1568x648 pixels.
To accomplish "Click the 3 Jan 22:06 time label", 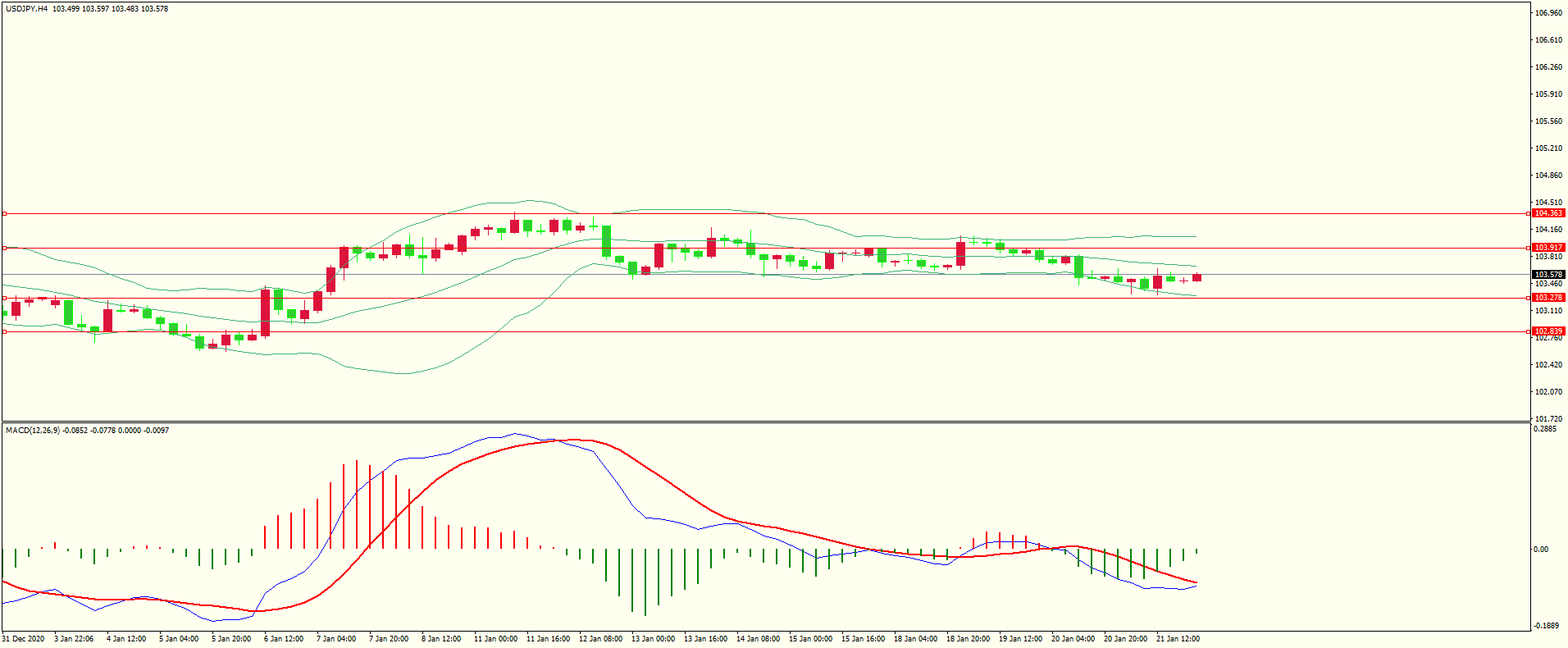I will (74, 639).
